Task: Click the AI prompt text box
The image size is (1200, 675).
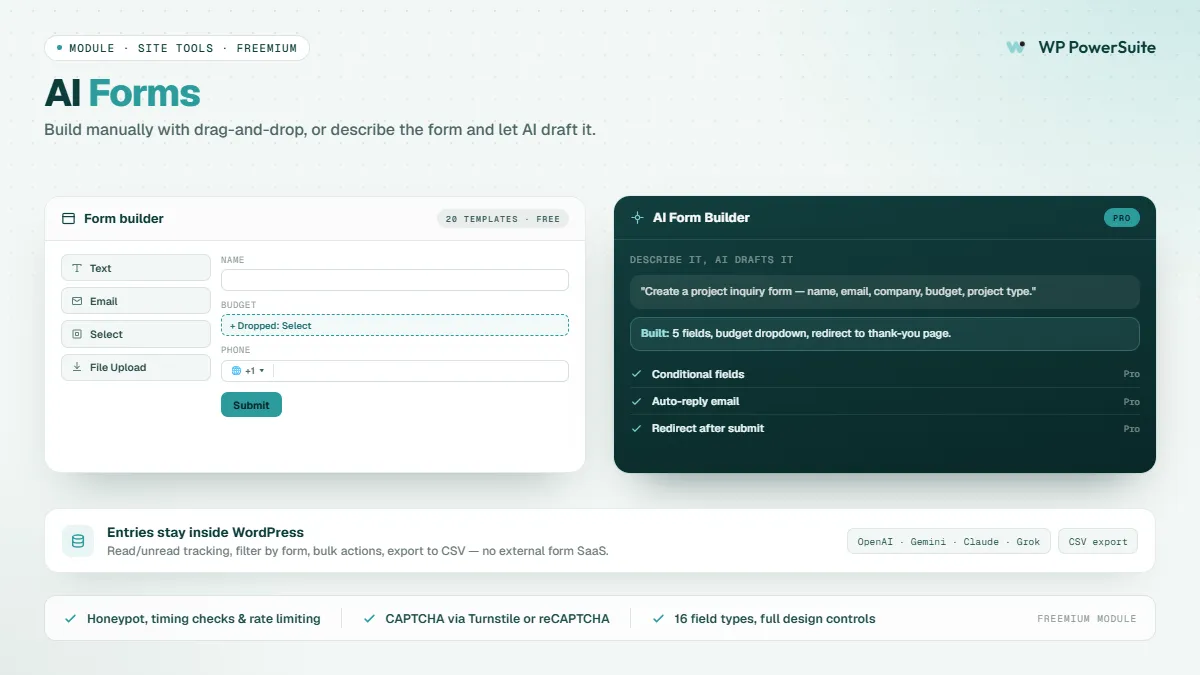Action: tap(885, 291)
